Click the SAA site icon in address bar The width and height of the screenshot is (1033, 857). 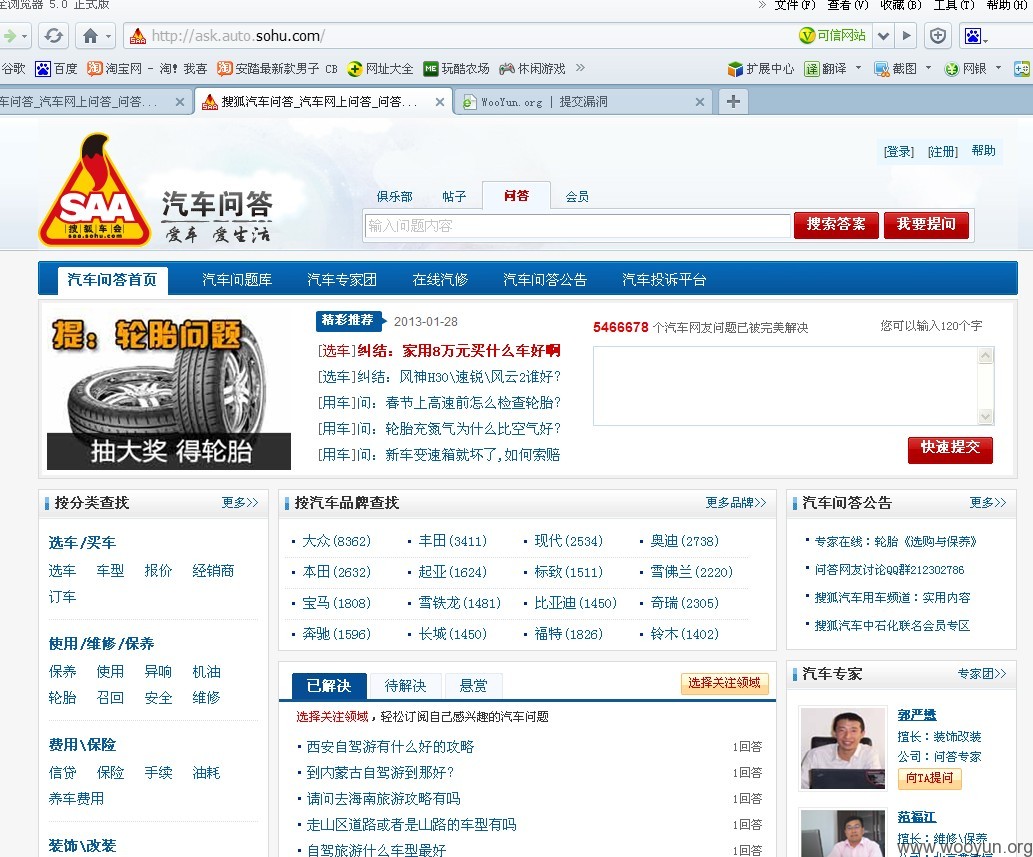click(138, 36)
